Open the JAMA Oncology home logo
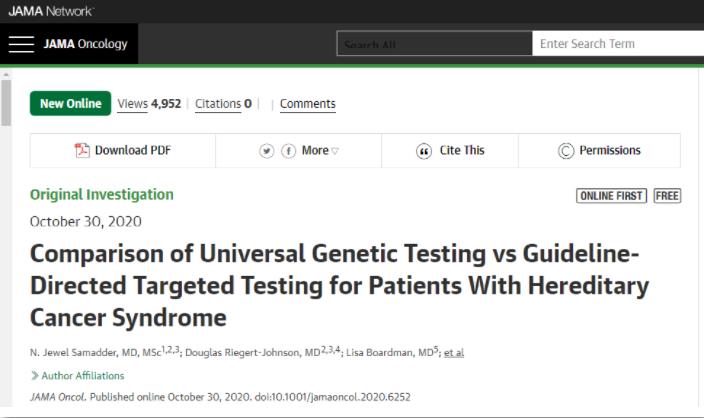The width and height of the screenshot is (704, 418). [85, 44]
